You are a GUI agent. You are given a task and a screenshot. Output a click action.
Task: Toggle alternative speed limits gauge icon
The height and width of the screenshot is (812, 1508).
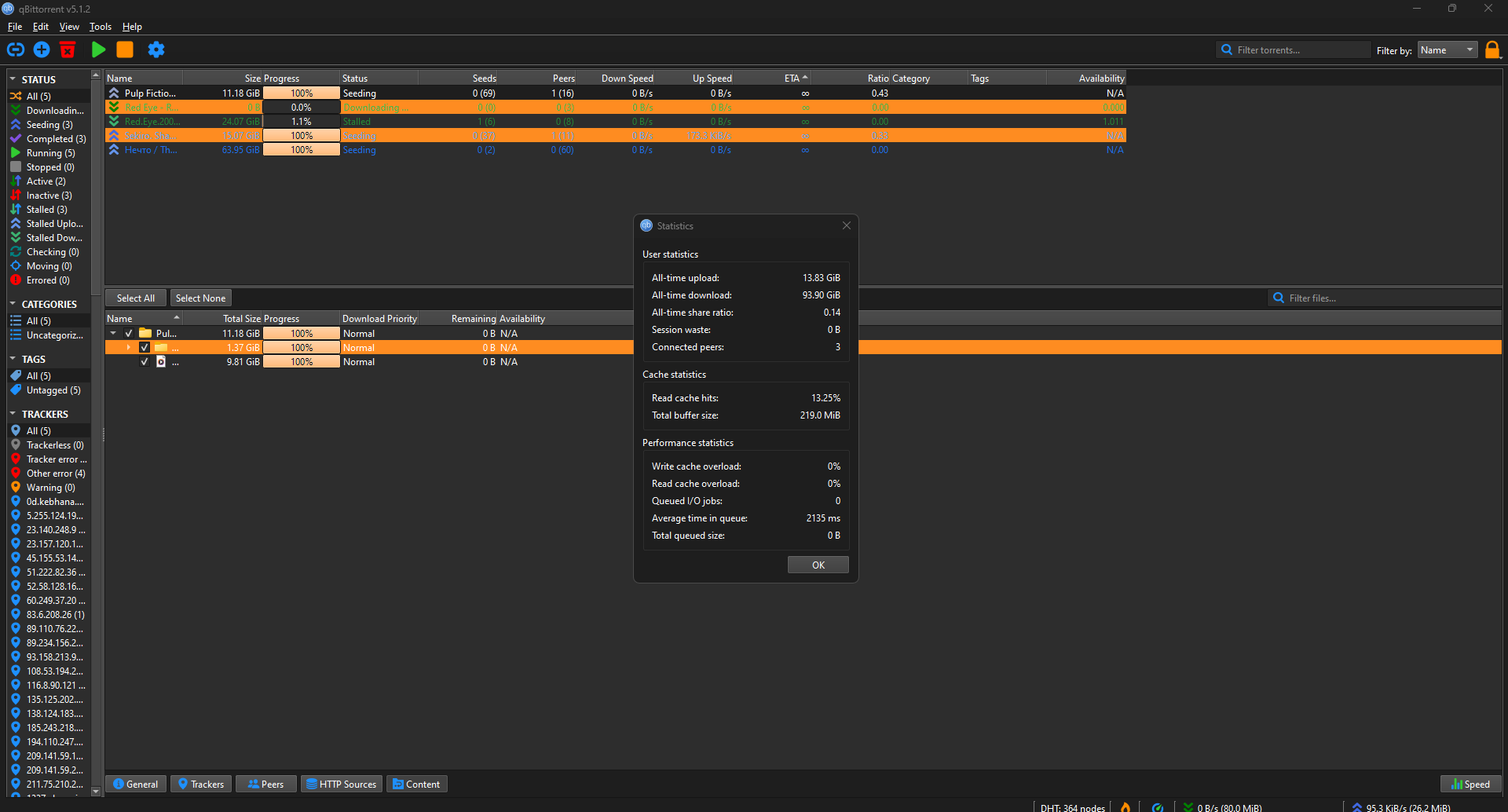pos(1157,807)
